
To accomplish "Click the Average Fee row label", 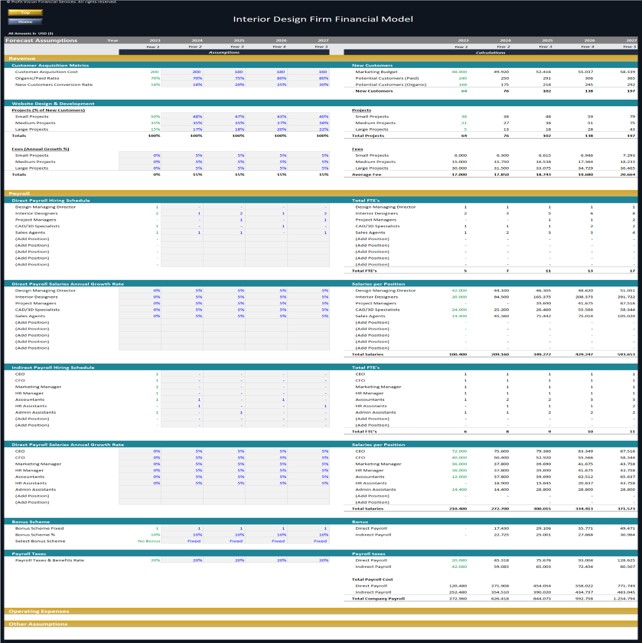I will (366, 175).
